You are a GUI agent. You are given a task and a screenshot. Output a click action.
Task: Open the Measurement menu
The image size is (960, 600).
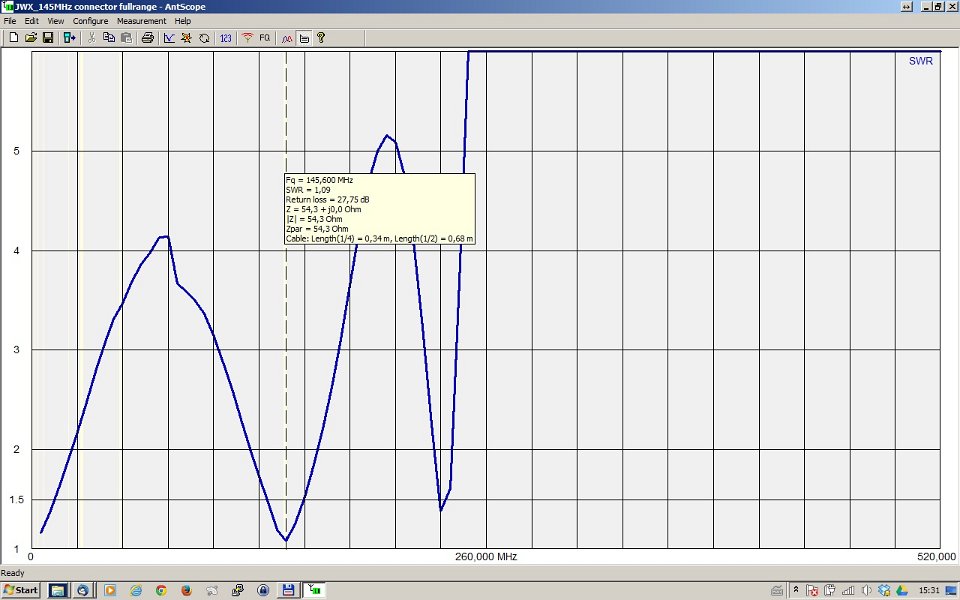[141, 21]
